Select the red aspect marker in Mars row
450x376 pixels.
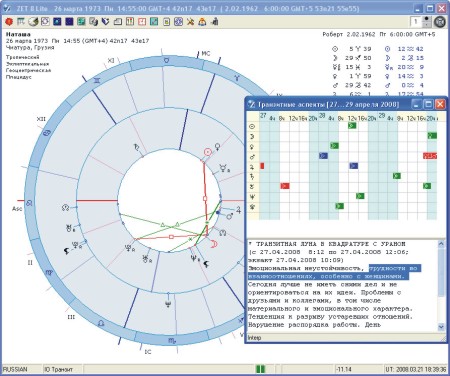[x=430, y=156]
